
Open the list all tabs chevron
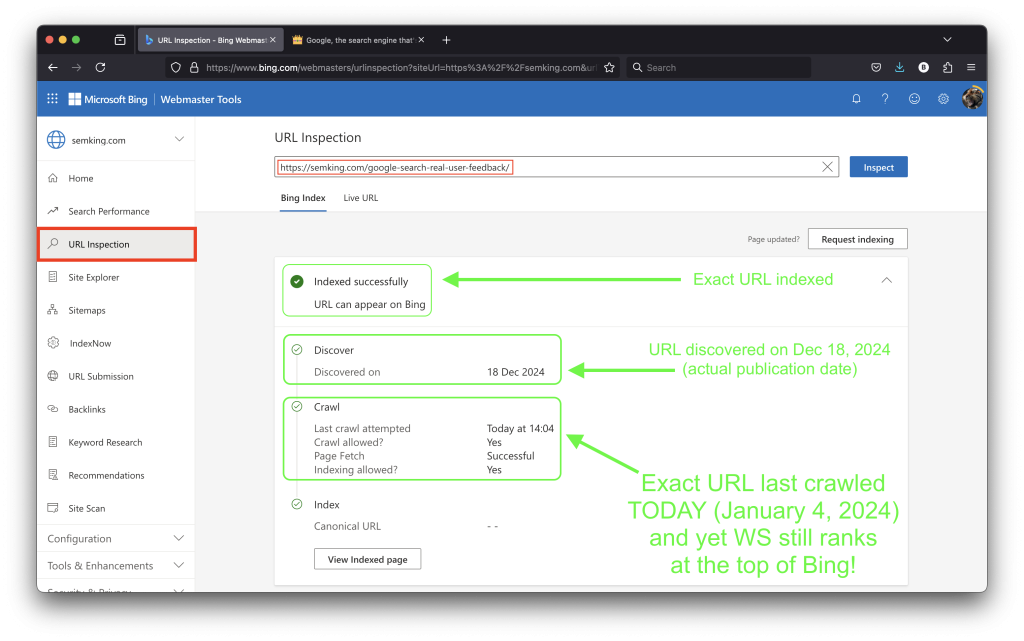click(x=947, y=40)
